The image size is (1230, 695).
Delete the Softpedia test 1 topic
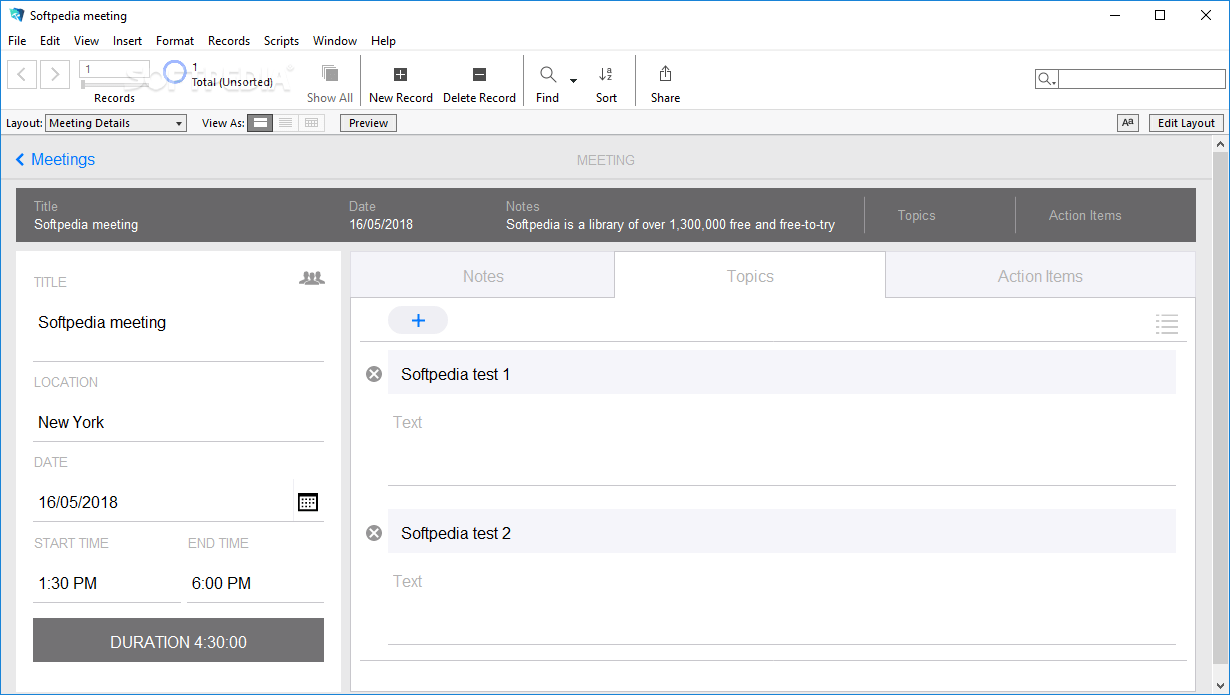(374, 374)
